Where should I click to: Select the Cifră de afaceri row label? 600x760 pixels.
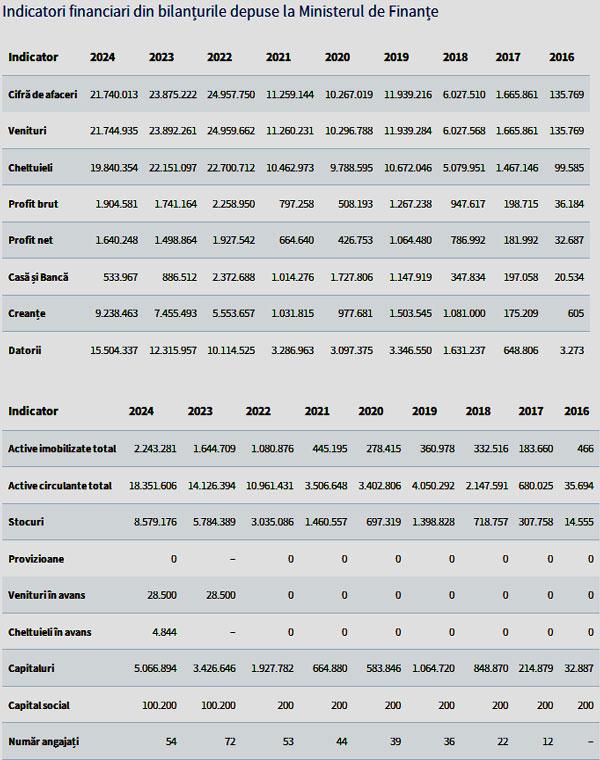pos(43,95)
